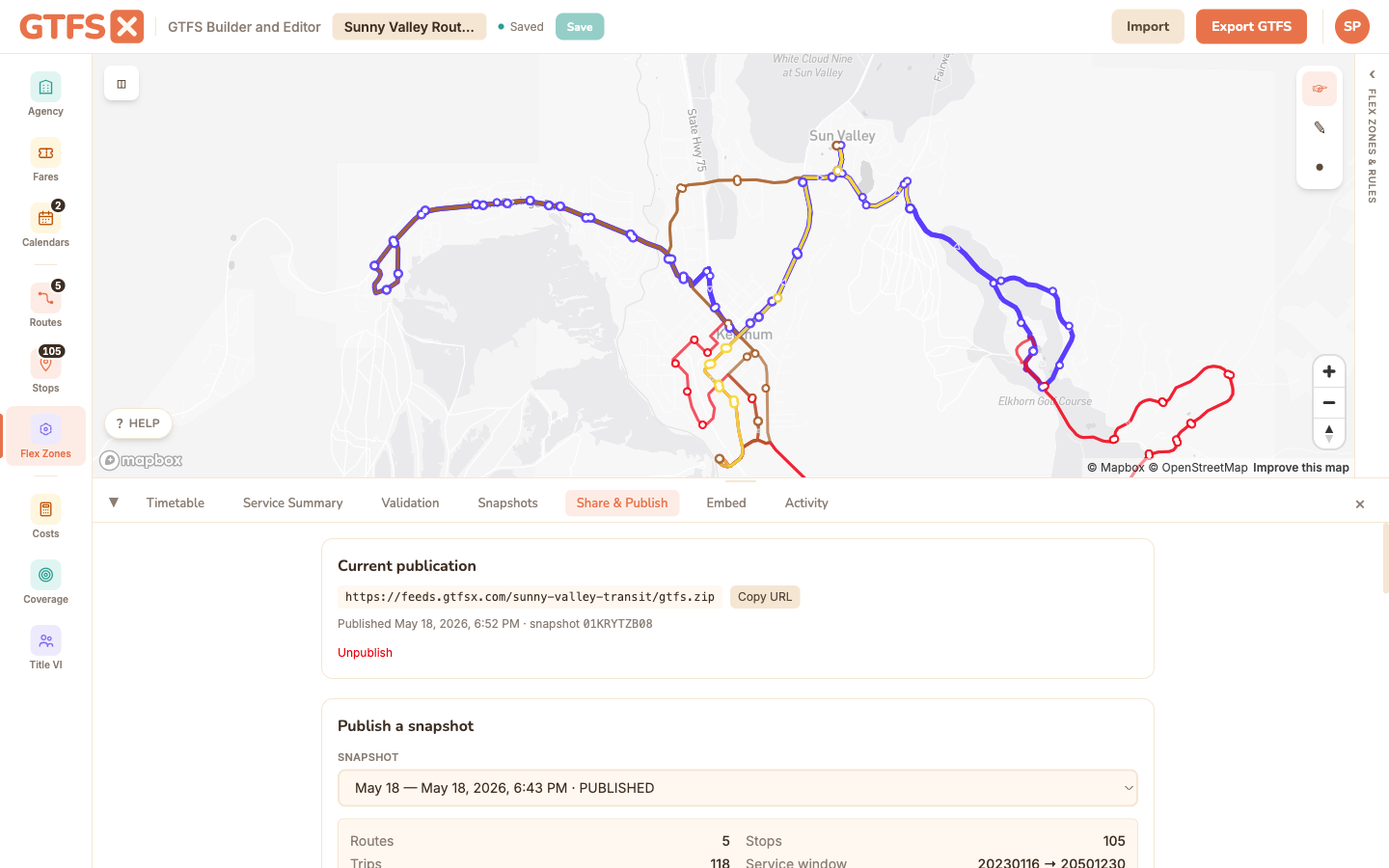Toggle the side panel layout icon
Image resolution: width=1389 pixels, height=868 pixels.
click(x=122, y=84)
